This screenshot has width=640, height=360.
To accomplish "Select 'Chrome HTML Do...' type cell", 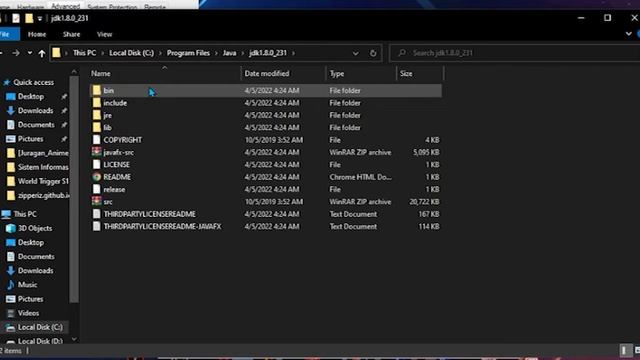I will [360, 177].
